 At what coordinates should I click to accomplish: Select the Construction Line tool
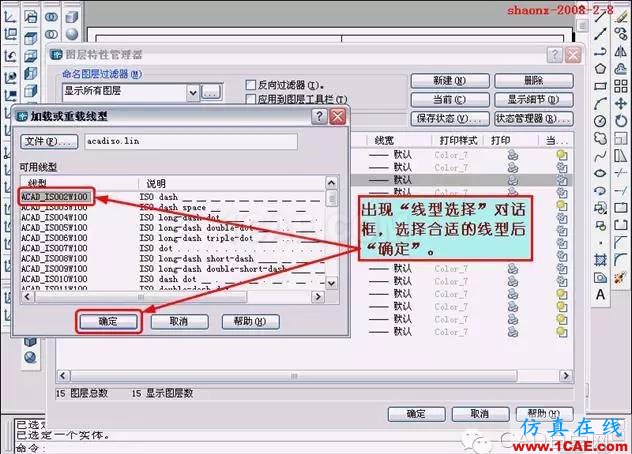pyautogui.click(x=600, y=33)
